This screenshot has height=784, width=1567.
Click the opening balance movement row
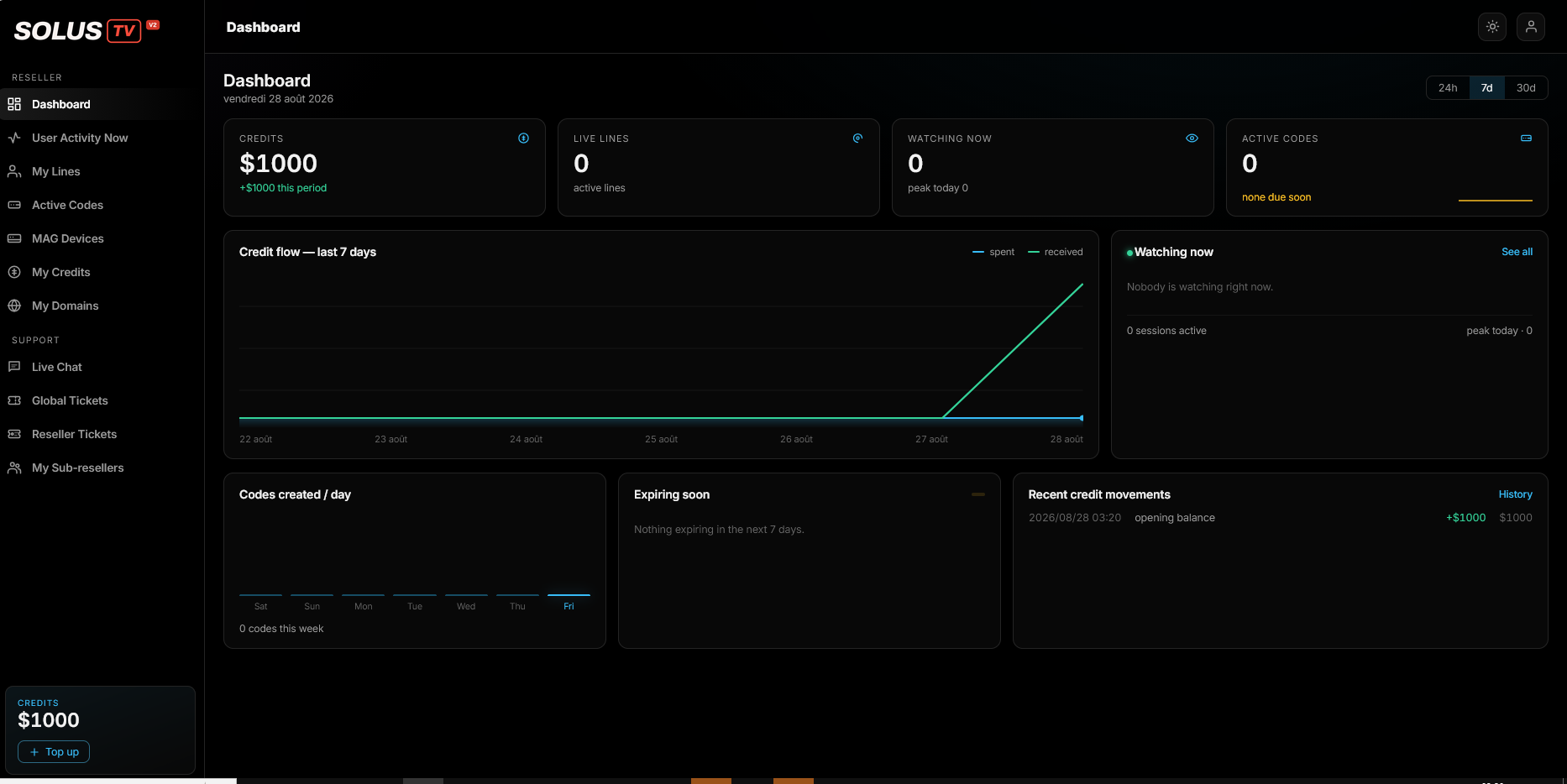[x=1280, y=518]
